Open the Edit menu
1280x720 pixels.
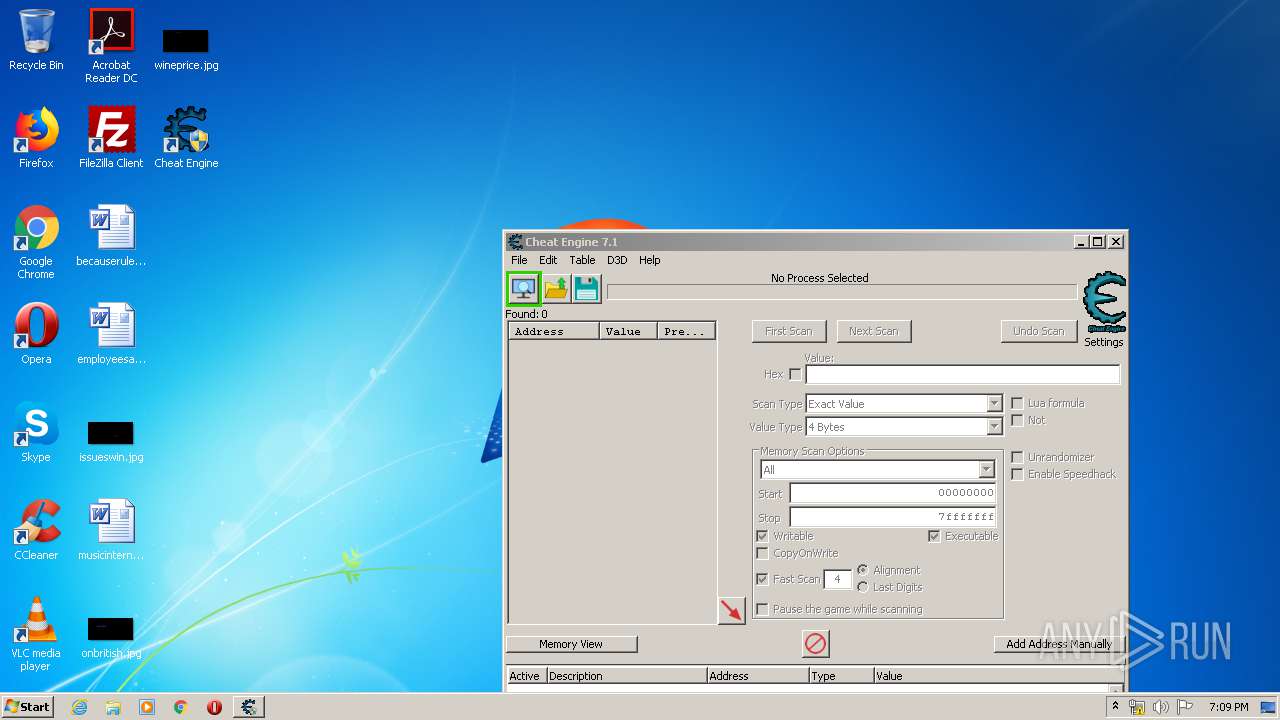pyautogui.click(x=548, y=260)
